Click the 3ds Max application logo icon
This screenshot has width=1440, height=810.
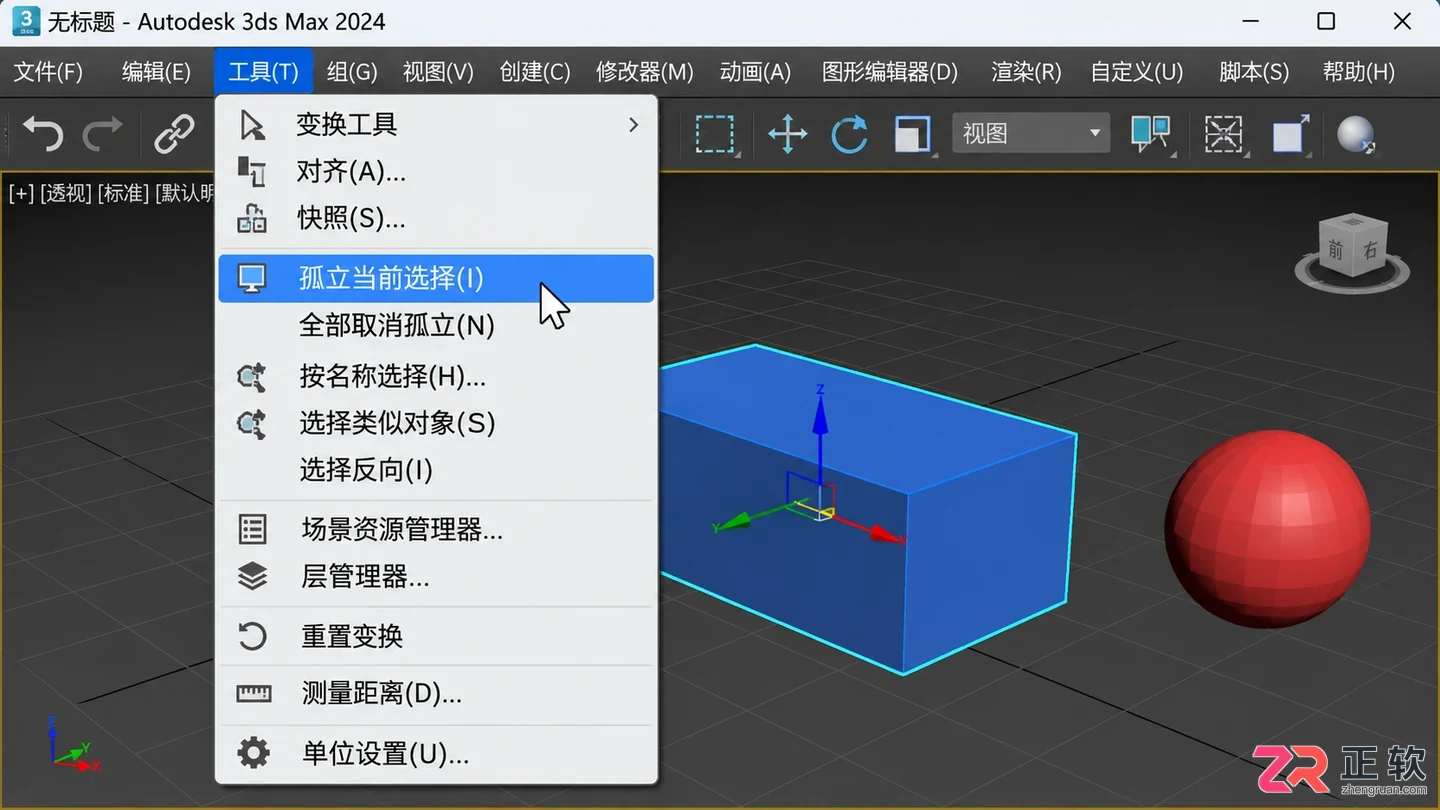point(26,20)
